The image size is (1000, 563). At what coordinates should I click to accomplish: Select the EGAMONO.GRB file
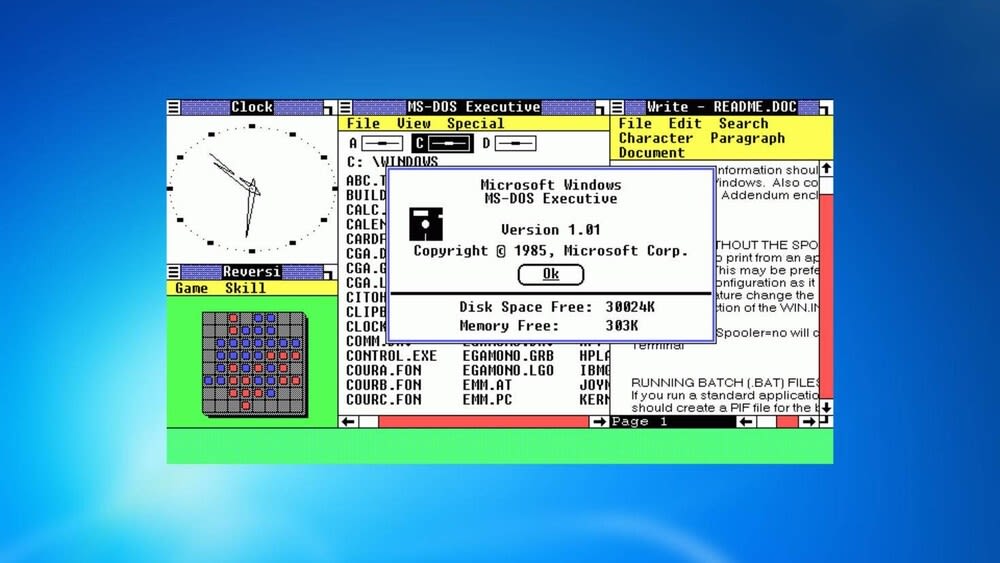[x=508, y=356]
